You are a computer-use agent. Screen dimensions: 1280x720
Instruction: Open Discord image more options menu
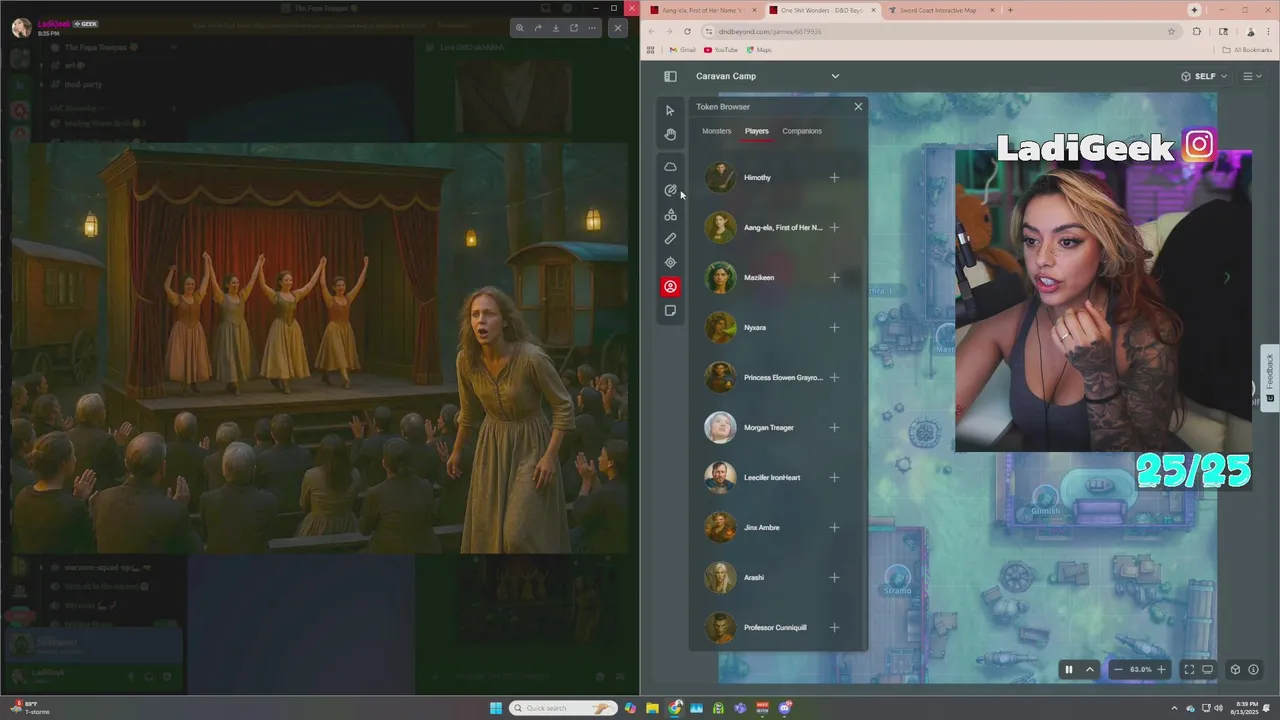tap(592, 28)
